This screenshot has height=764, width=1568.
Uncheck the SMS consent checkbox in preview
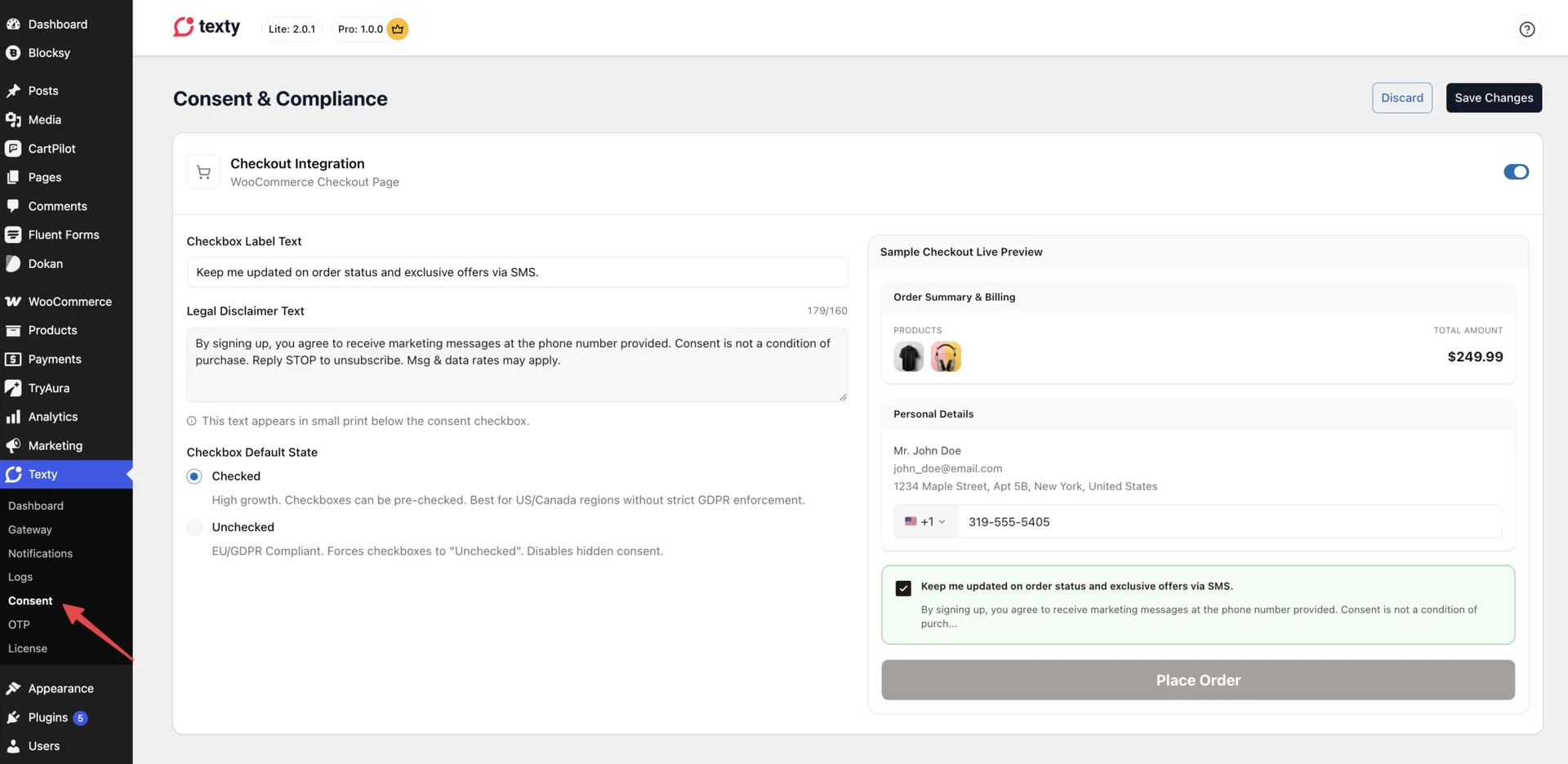(903, 588)
